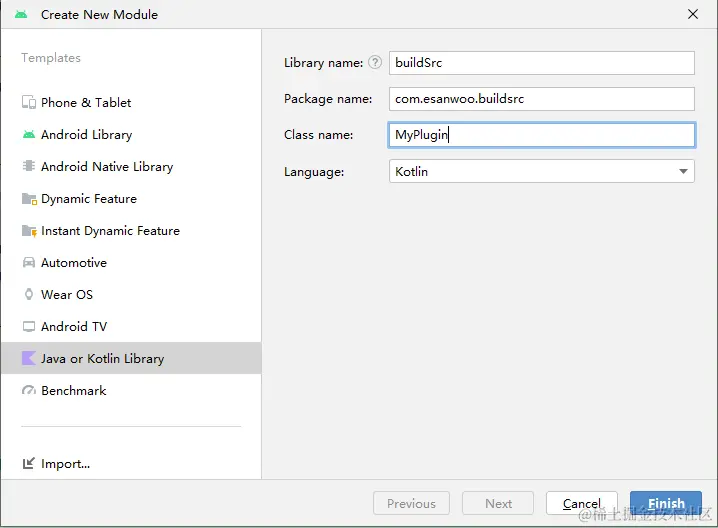
Task: Select the Java or Kotlin Library template
Action: (x=131, y=358)
